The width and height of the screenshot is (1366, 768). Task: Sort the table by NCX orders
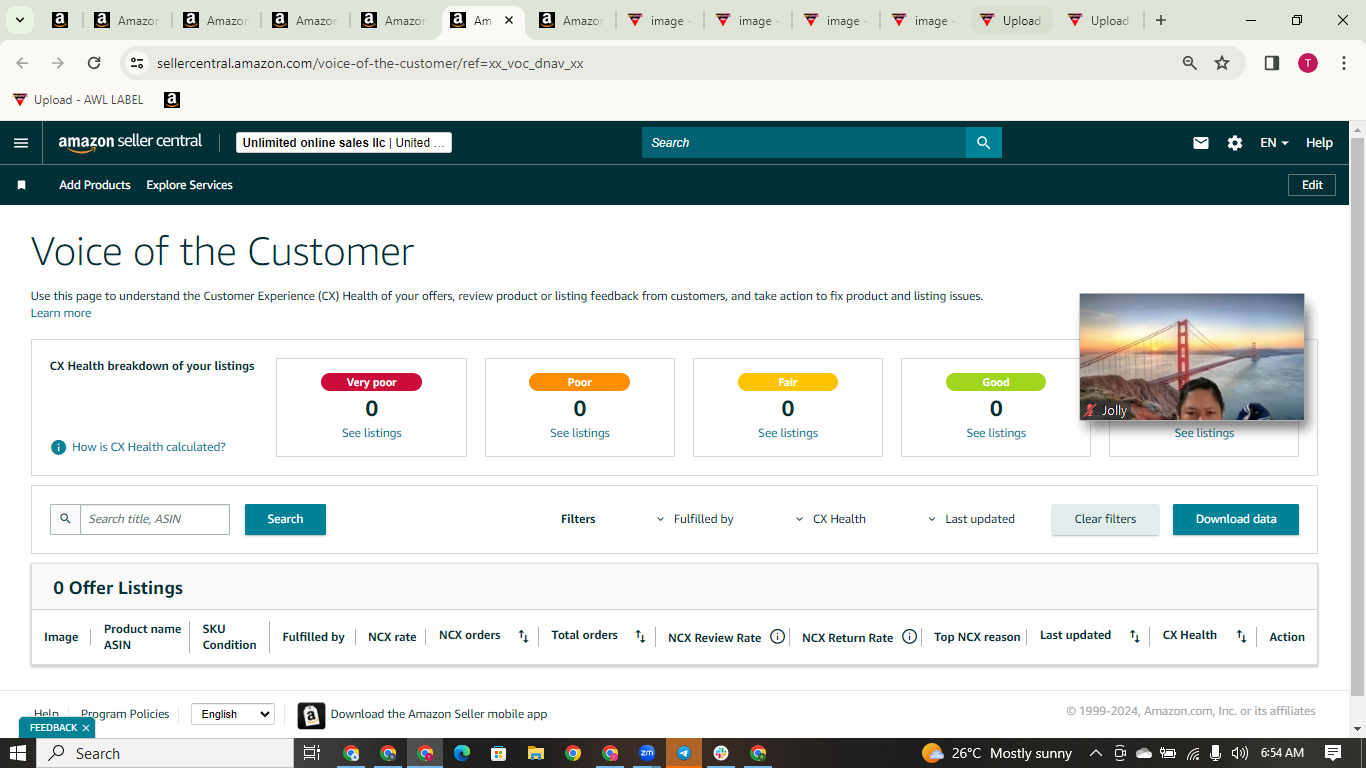point(523,636)
